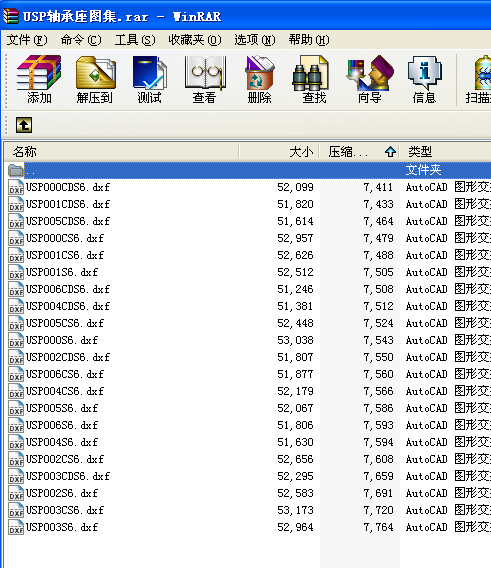Click the 文件夹 type cell in parent row
The height and width of the screenshot is (568, 491).
[x=423, y=170]
